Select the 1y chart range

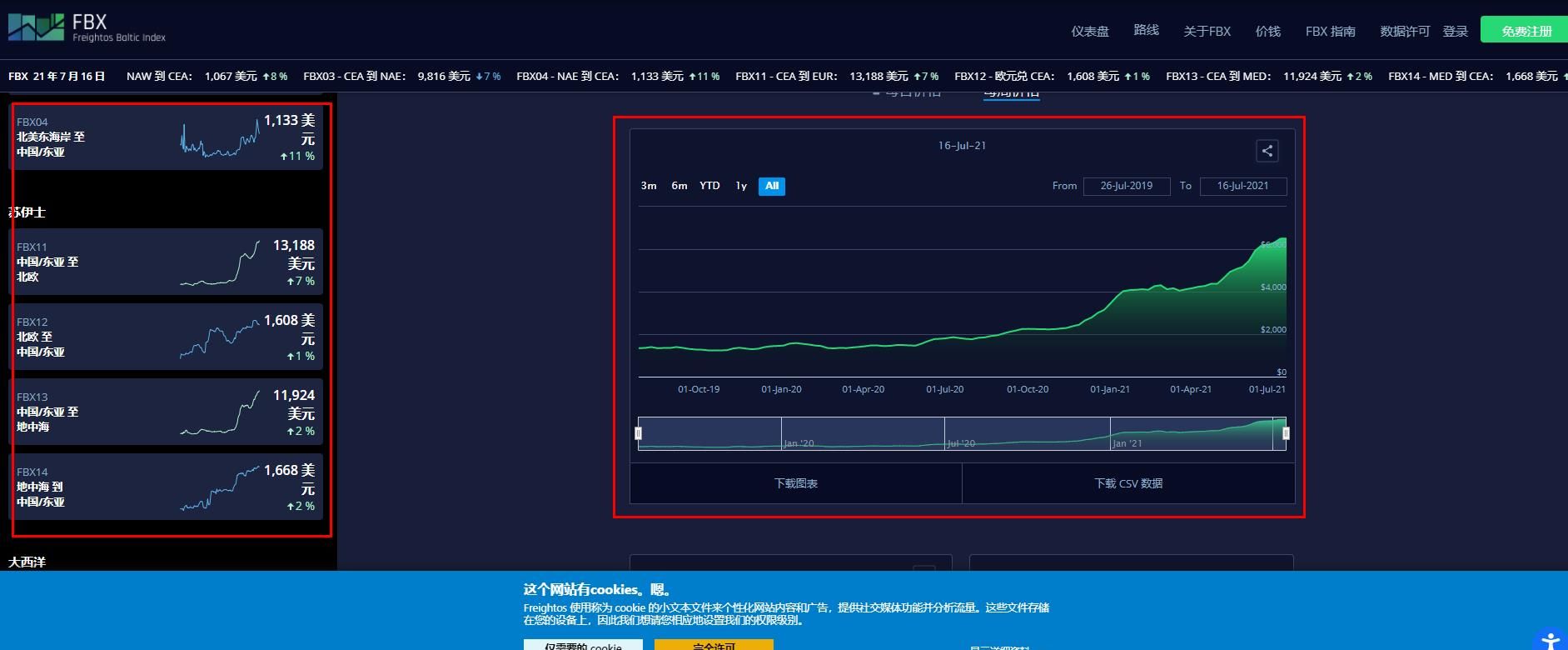741,186
